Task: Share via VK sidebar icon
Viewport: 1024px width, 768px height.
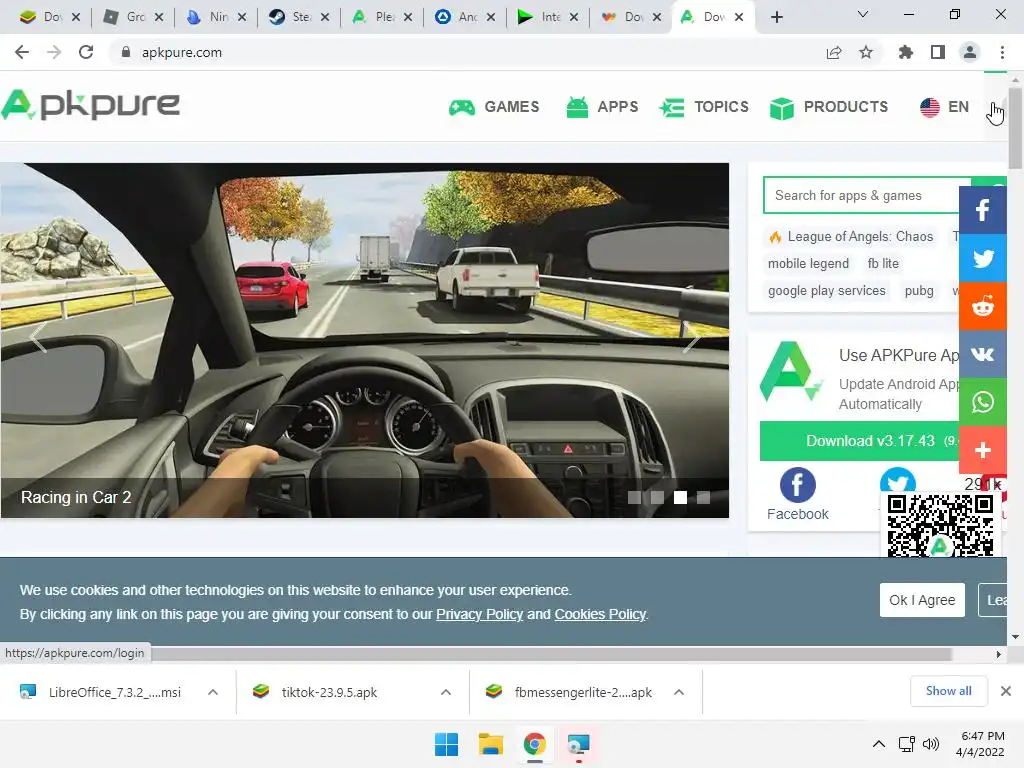Action: [982, 354]
